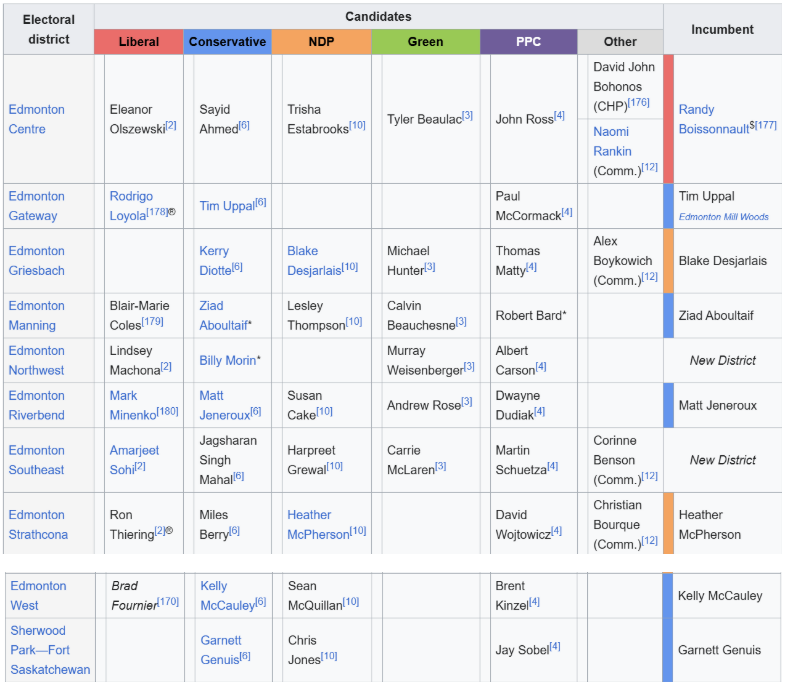Select the Robert Bard PPC cell
The height and width of the screenshot is (685, 785).
coord(534,315)
